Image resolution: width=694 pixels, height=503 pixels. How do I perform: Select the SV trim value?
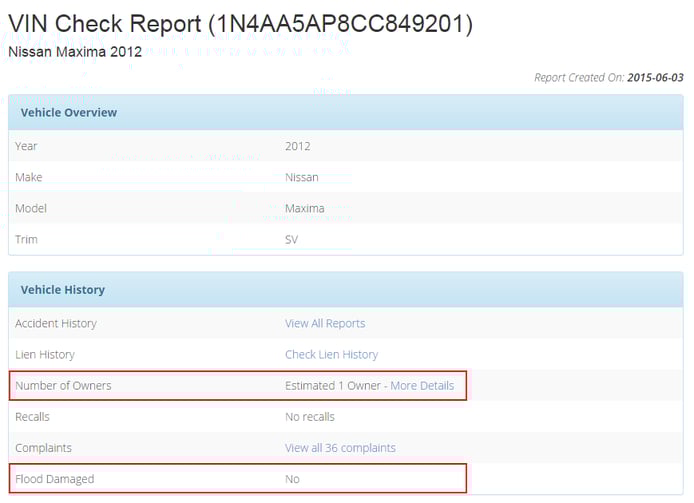(x=291, y=240)
